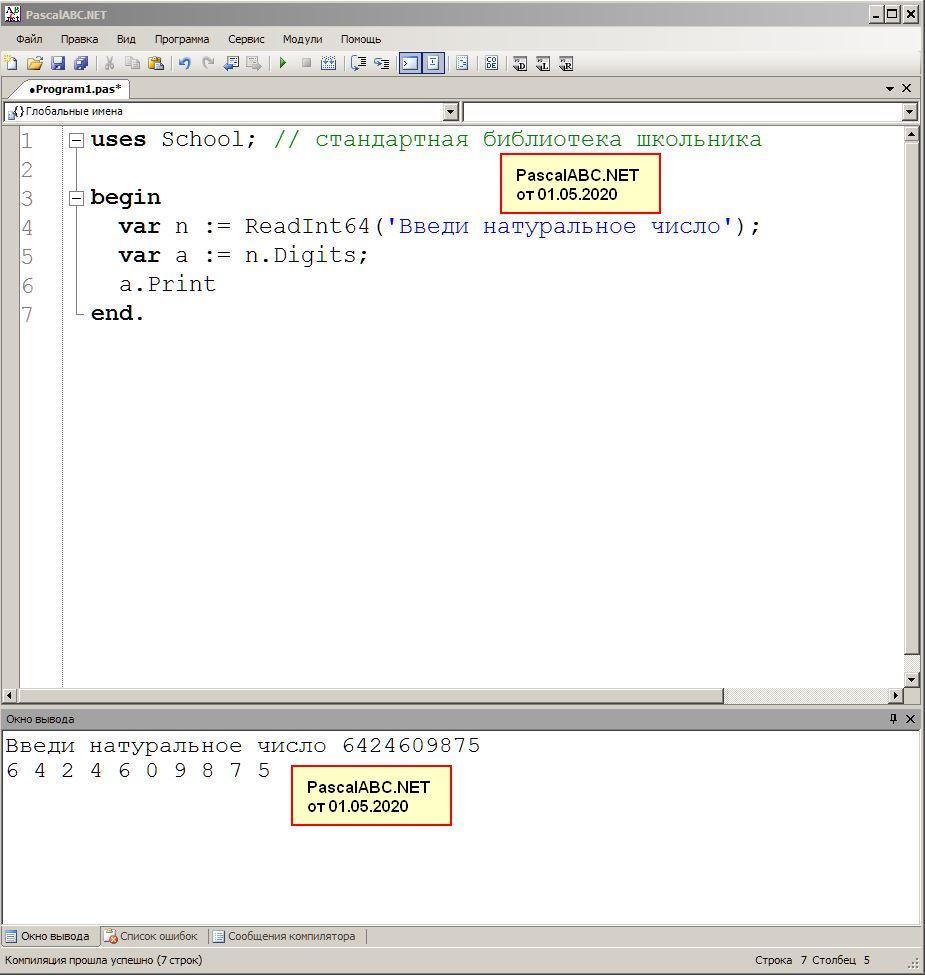This screenshot has width=925, height=978.
Task: Click the Компиляция прошла успешно status message
Action: 104,960
